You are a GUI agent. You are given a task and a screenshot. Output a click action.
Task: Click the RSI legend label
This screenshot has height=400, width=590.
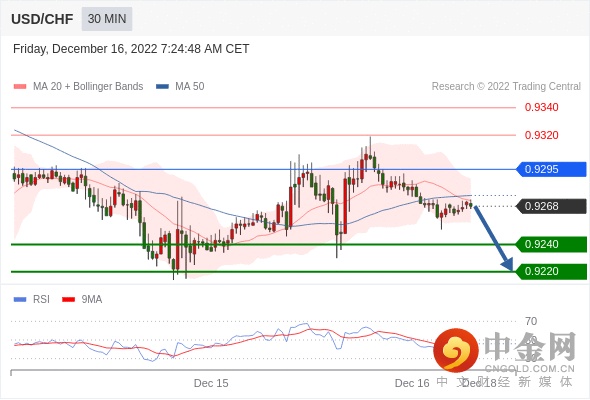pyautogui.click(x=41, y=300)
